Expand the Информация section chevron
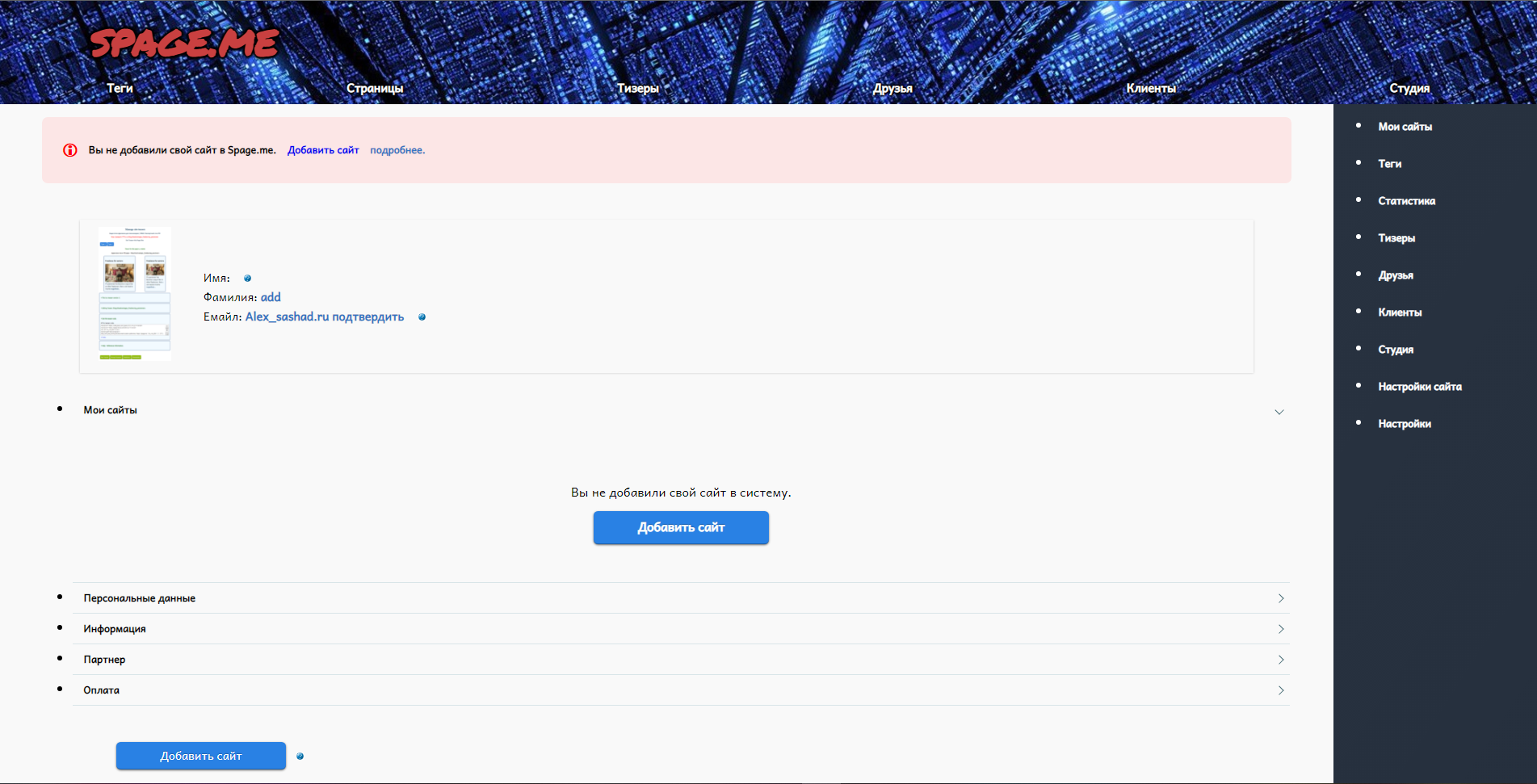1537x784 pixels. pyautogui.click(x=1281, y=629)
